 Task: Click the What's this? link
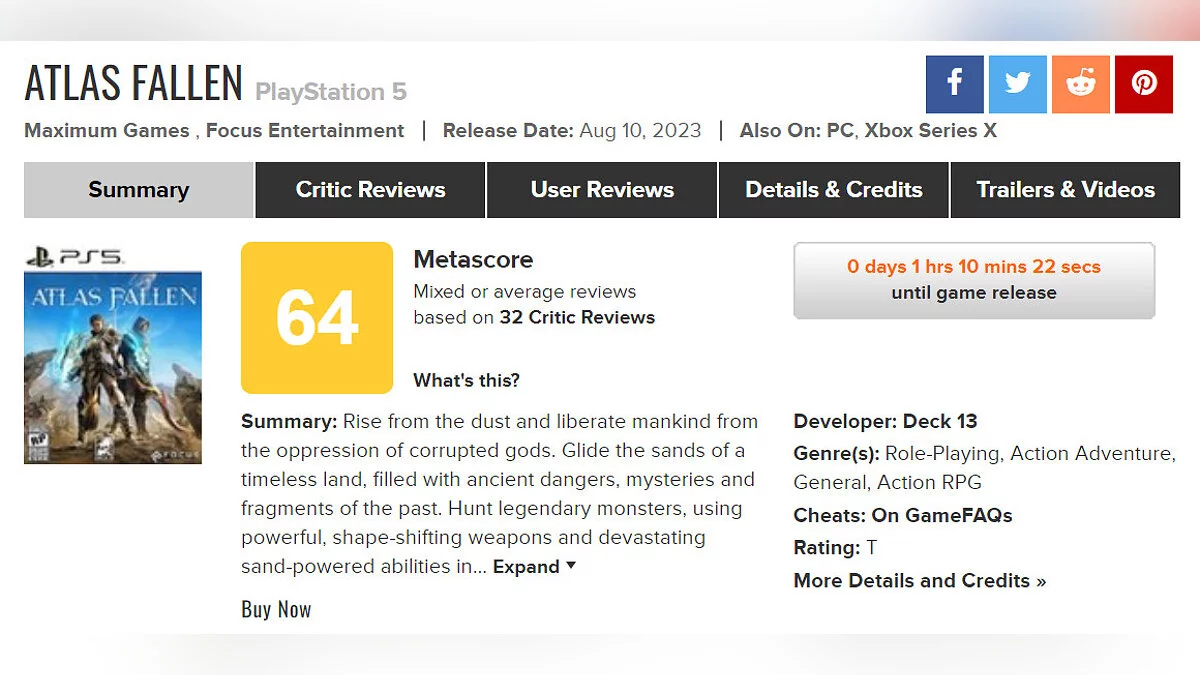(466, 381)
